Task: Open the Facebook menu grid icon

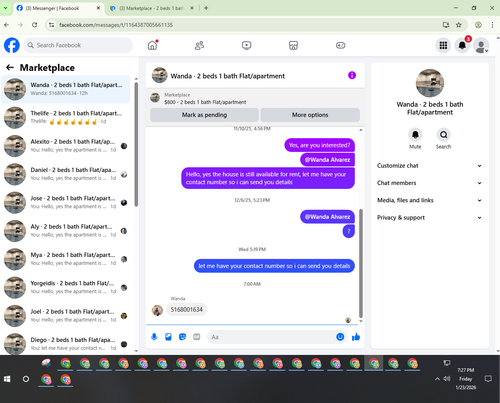Action: coord(443,45)
